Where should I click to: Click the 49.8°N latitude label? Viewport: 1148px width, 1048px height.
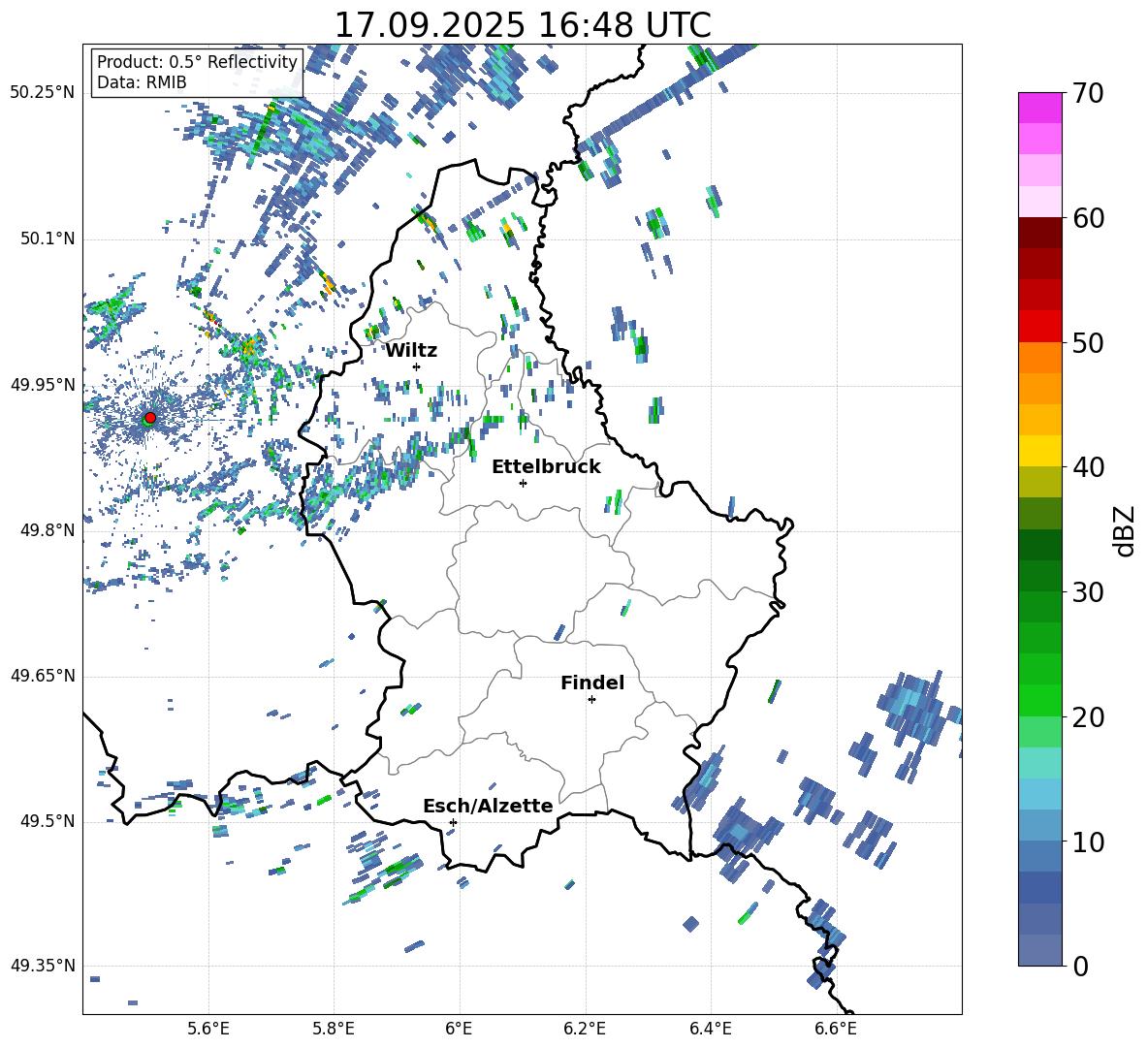pos(48,530)
